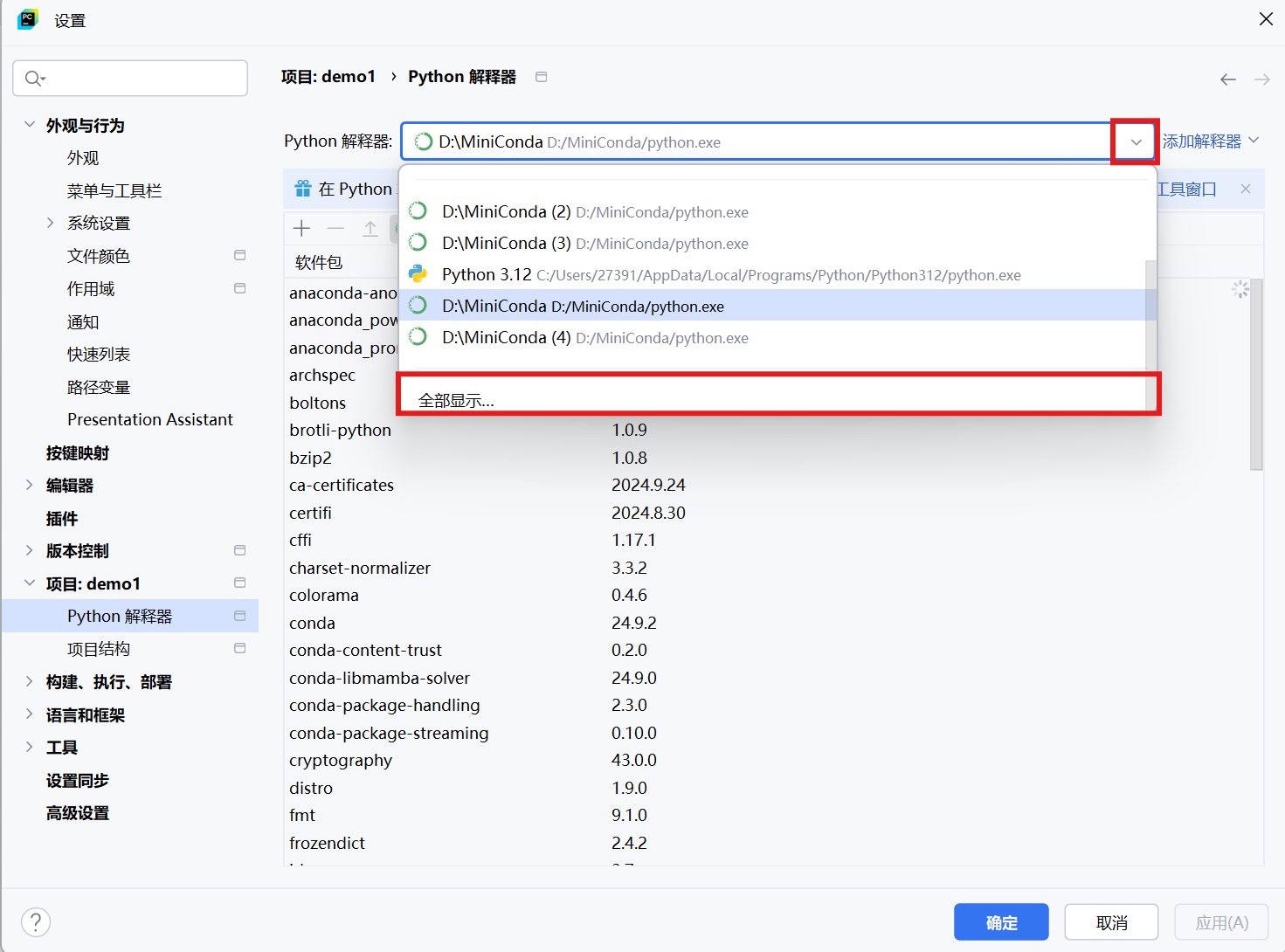1285x952 pixels.
Task: Expand the 语言和框架 section
Action: 30,714
